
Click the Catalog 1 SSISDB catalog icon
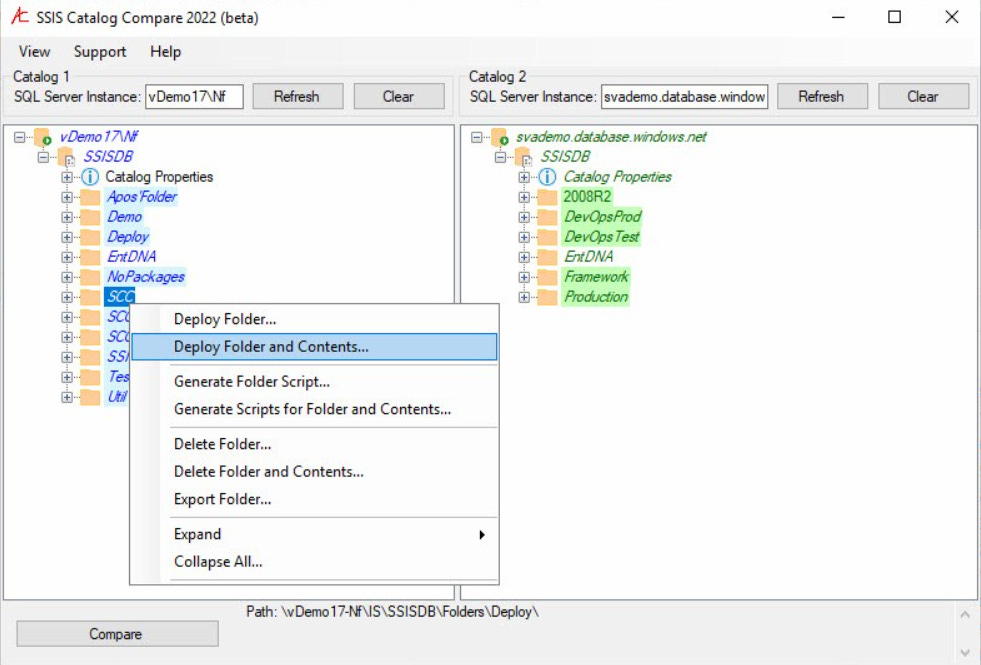coord(66,157)
